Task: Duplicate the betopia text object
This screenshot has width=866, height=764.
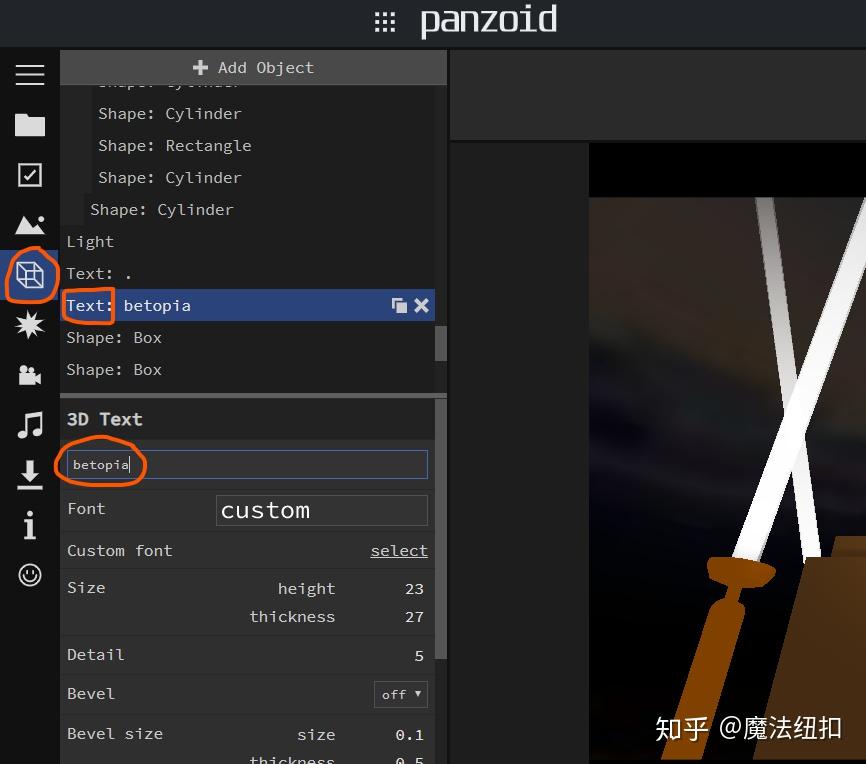Action: [x=399, y=305]
